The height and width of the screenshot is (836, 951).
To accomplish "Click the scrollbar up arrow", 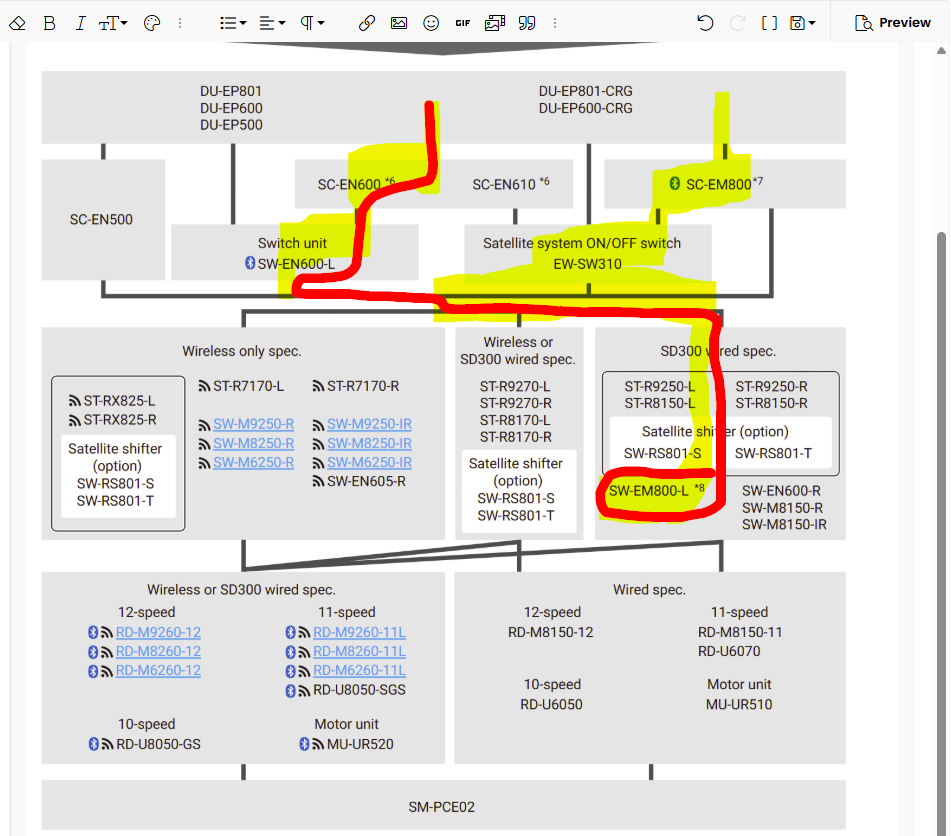I will (x=941, y=51).
